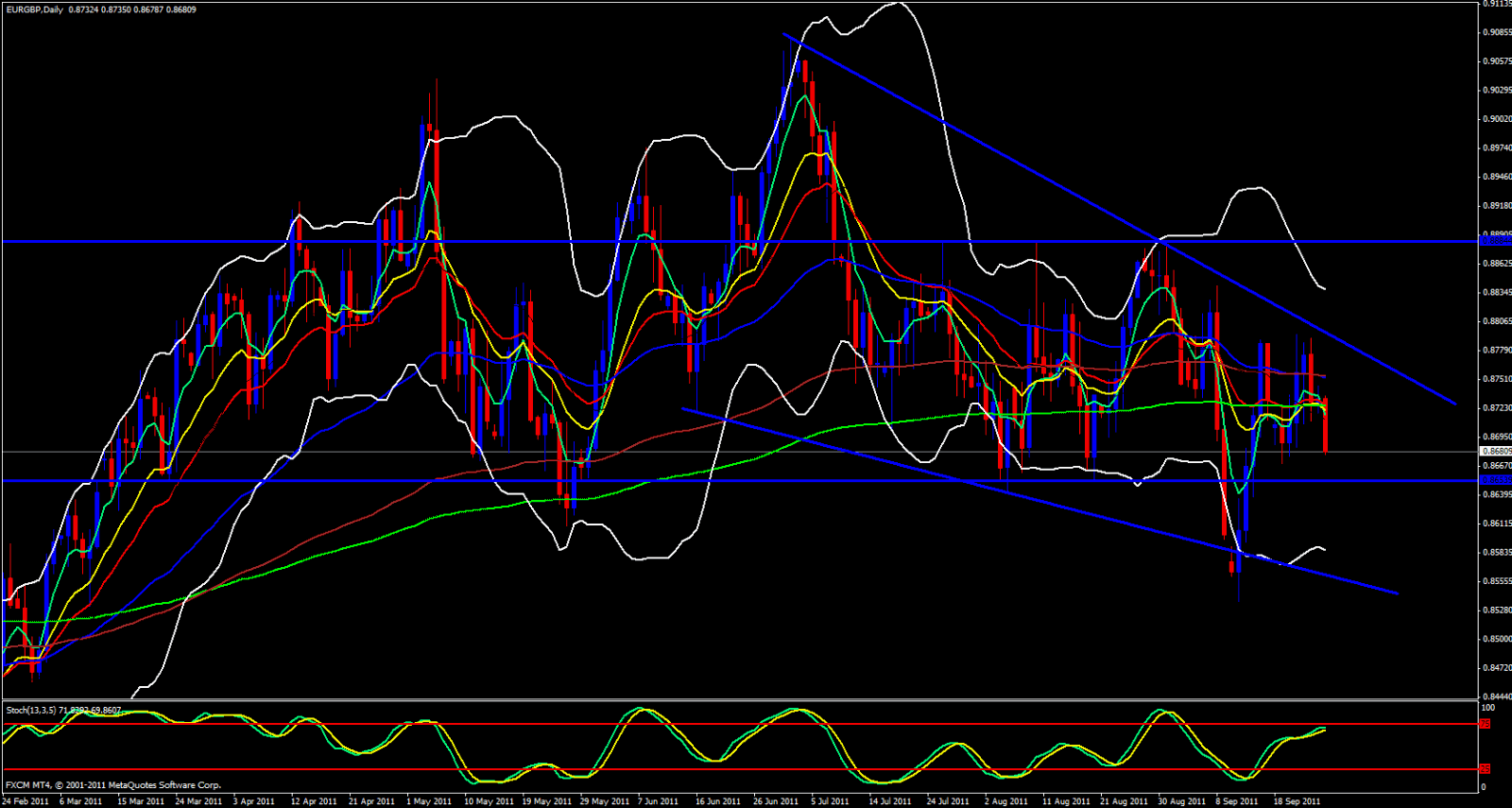Click the 0.91135 top price scale label
The width and height of the screenshot is (1512, 808).
pyautogui.click(x=1496, y=4)
